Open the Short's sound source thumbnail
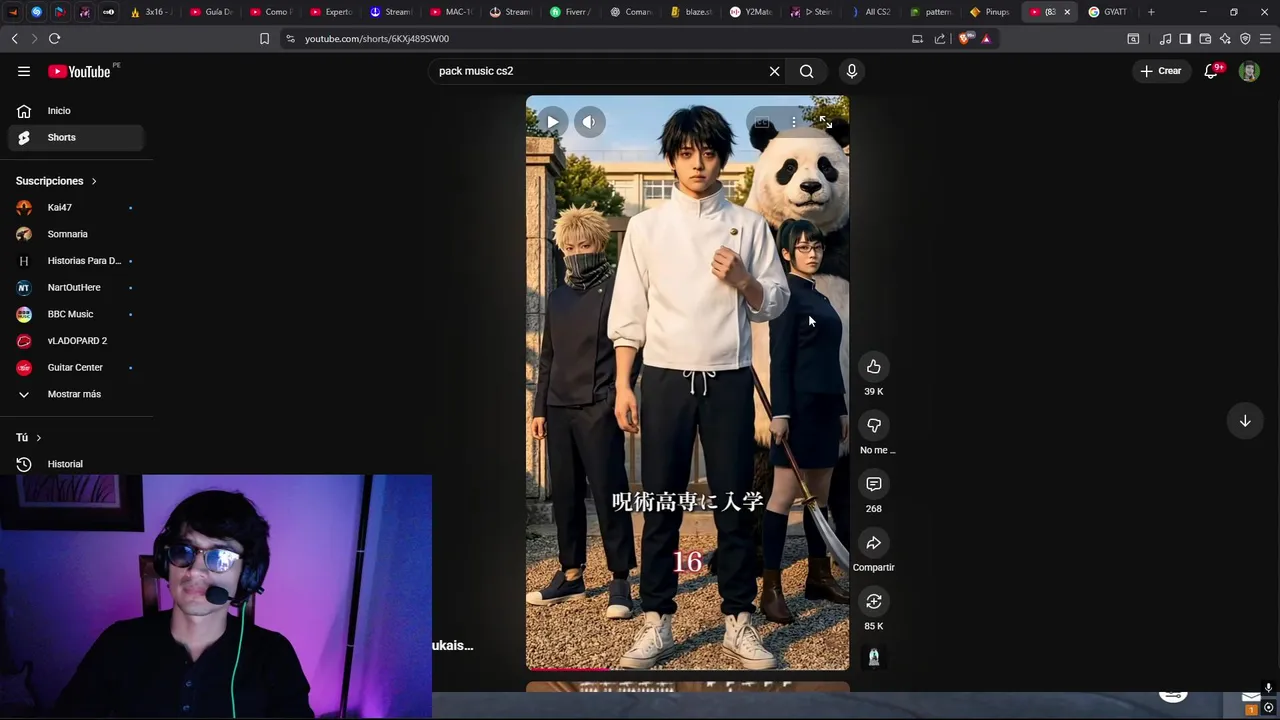The width and height of the screenshot is (1280, 720). coord(873,657)
